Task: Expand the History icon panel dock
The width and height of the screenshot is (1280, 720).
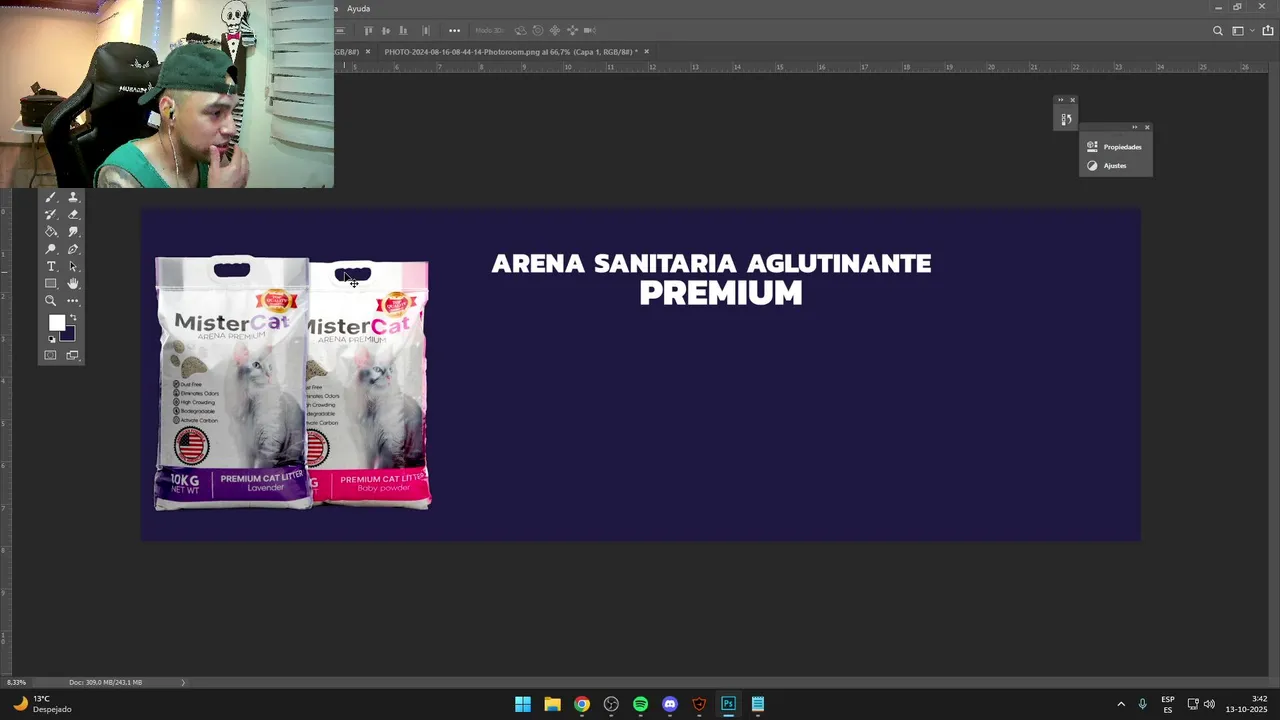Action: coord(1061,100)
